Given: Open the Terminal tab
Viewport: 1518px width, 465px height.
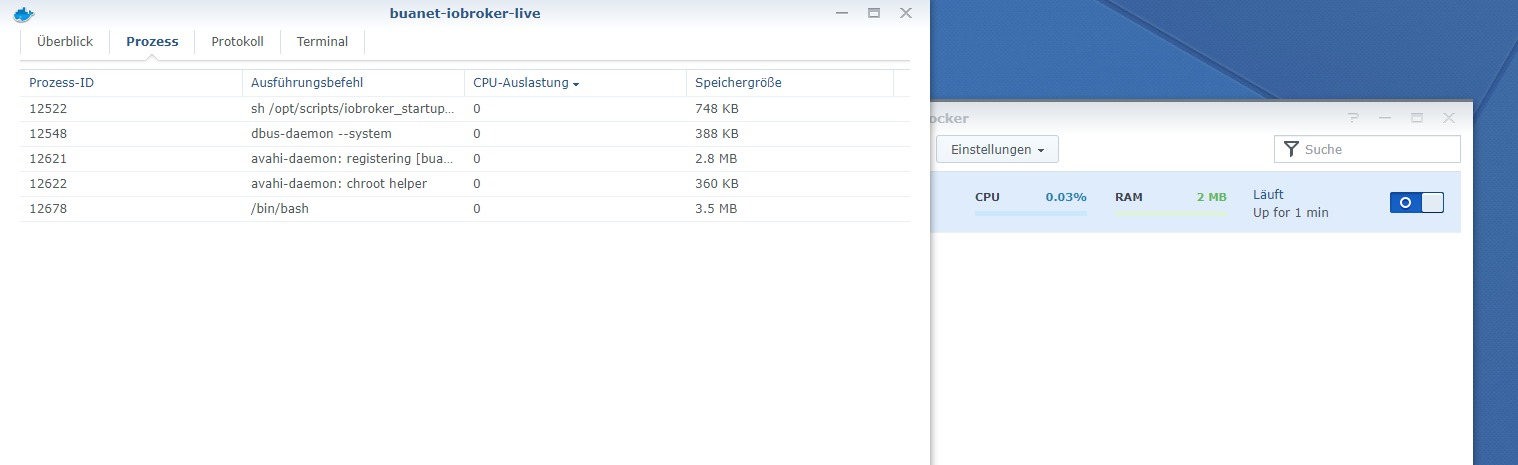Looking at the screenshot, I should point(322,42).
